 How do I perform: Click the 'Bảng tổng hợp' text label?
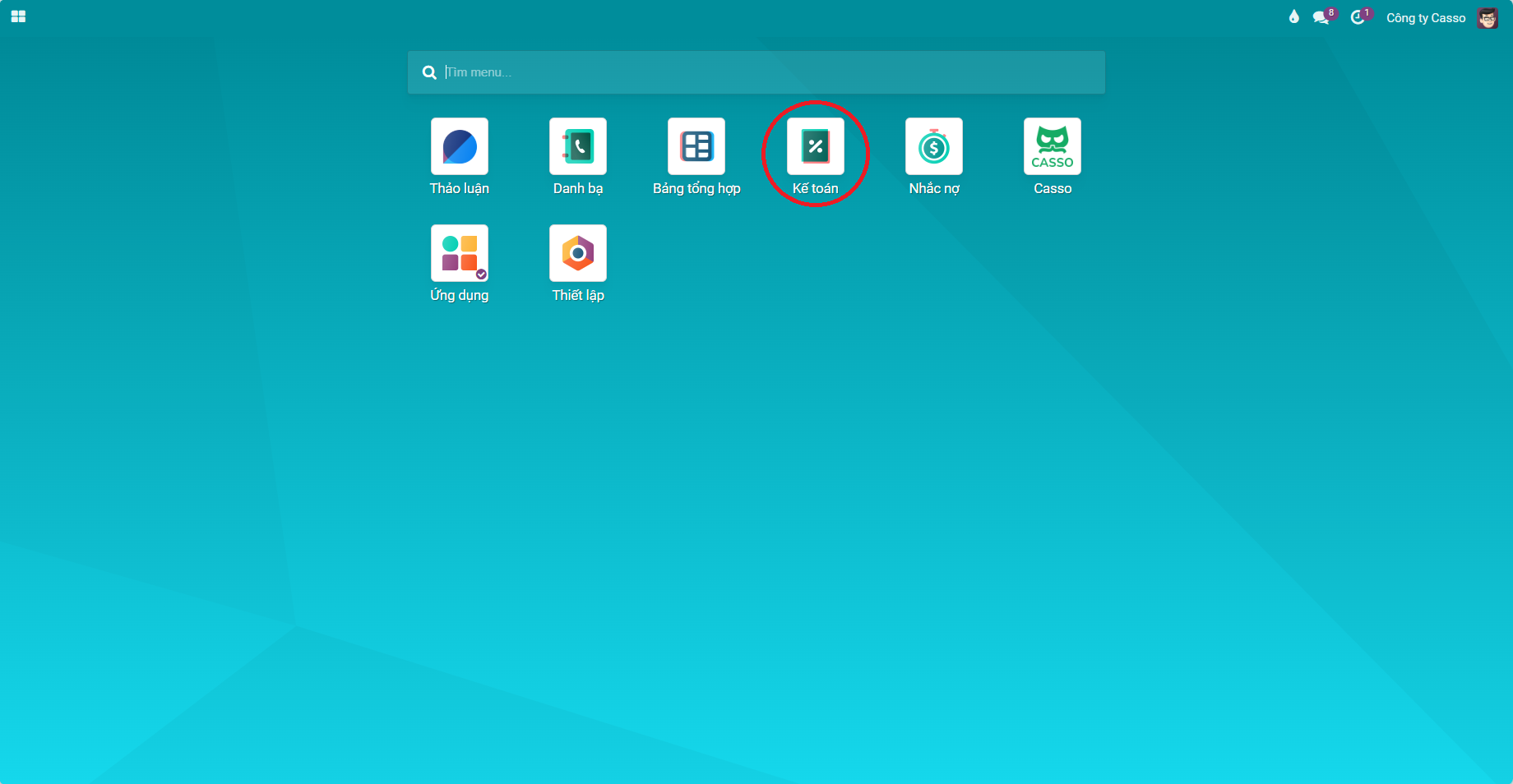(696, 188)
